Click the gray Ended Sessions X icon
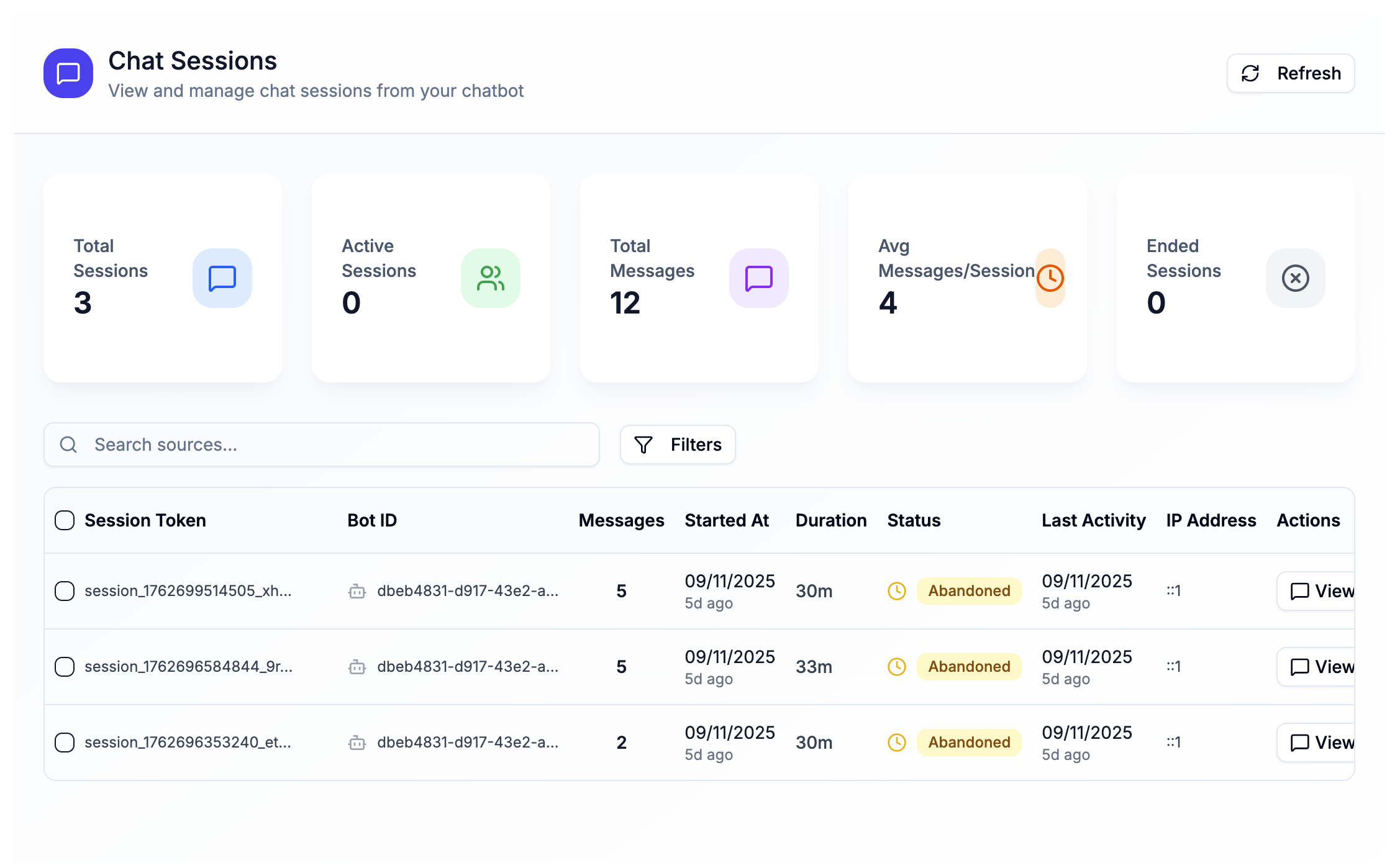 tap(1295, 278)
